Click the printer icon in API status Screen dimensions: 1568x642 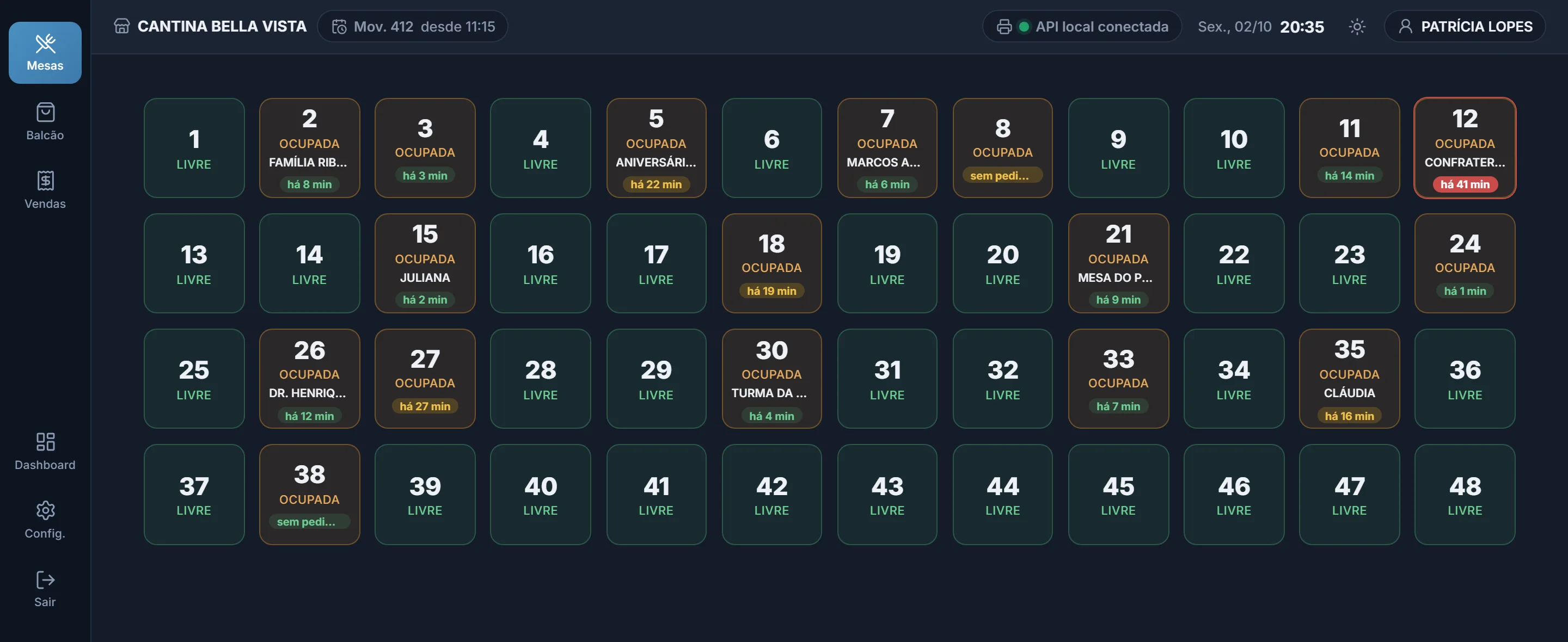1004,27
